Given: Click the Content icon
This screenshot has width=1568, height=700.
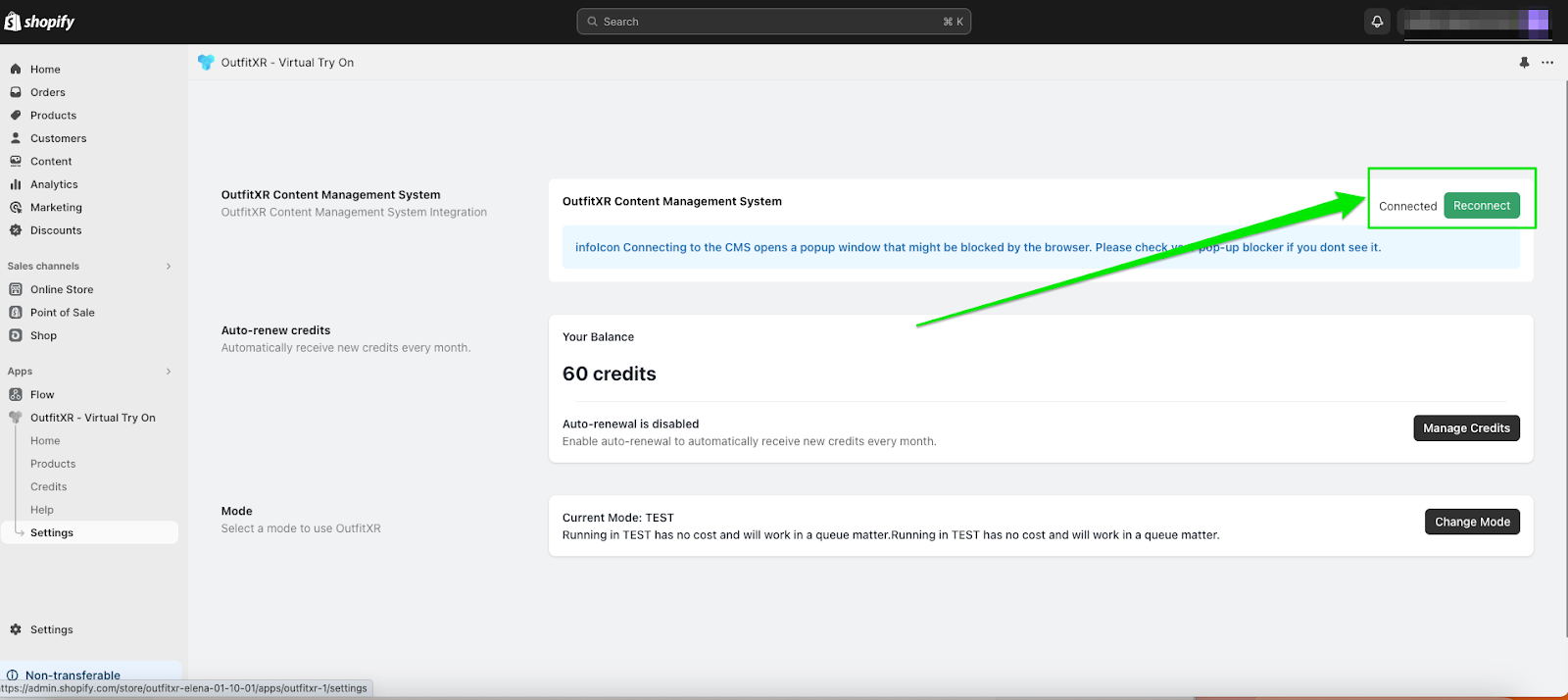Looking at the screenshot, I should coord(16,161).
